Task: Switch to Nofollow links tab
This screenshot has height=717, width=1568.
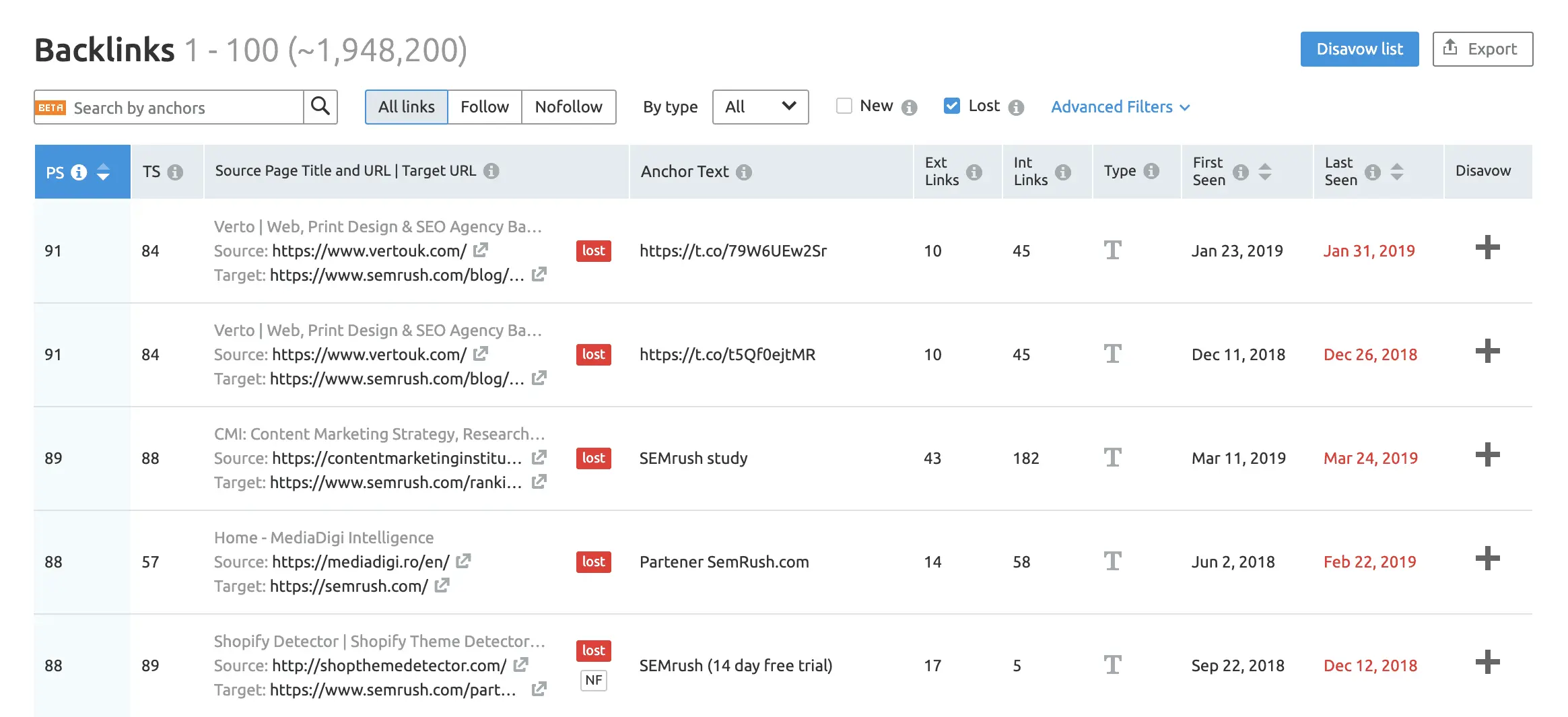Action: click(569, 107)
